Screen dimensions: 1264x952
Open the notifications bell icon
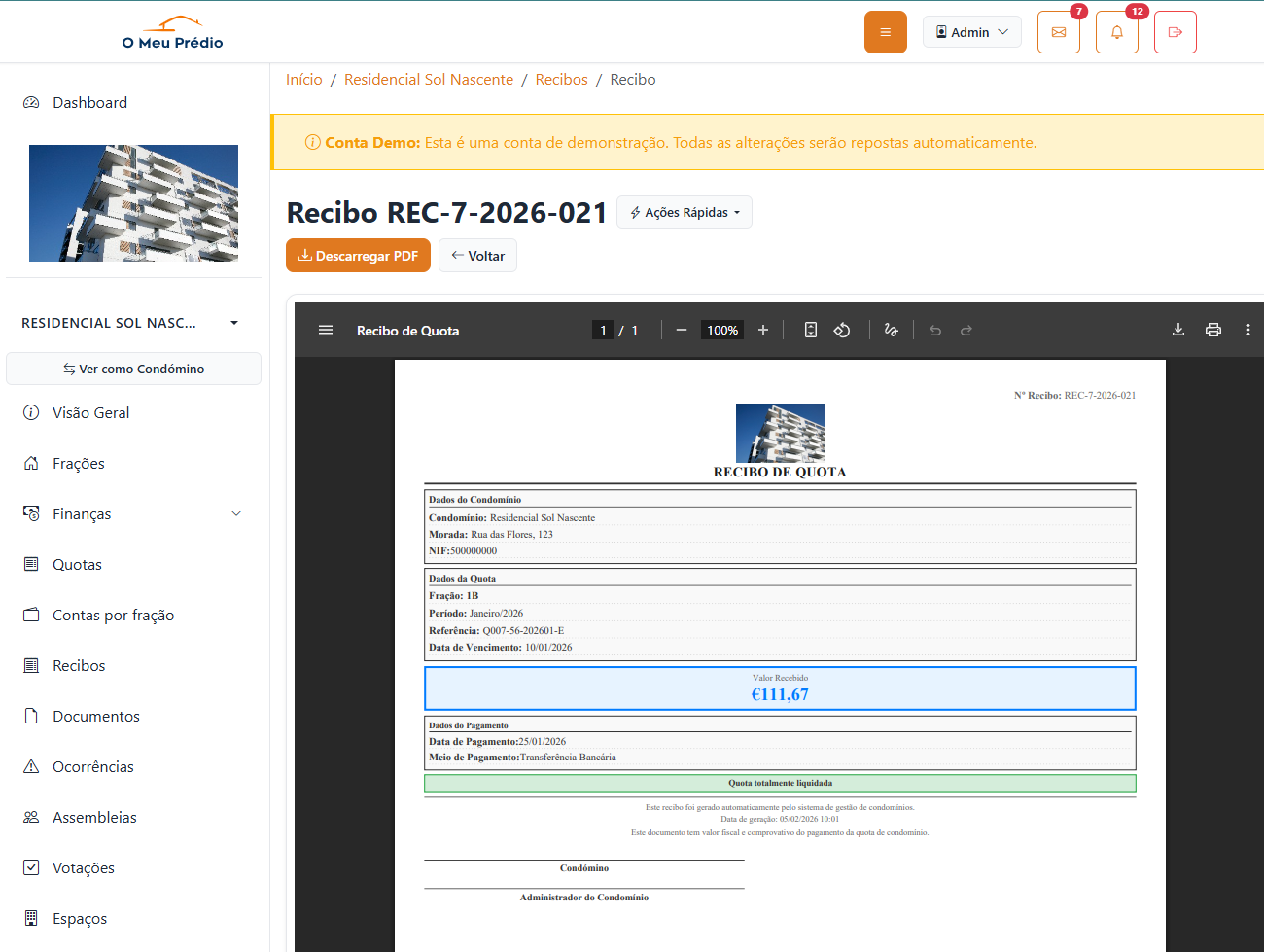point(1116,32)
